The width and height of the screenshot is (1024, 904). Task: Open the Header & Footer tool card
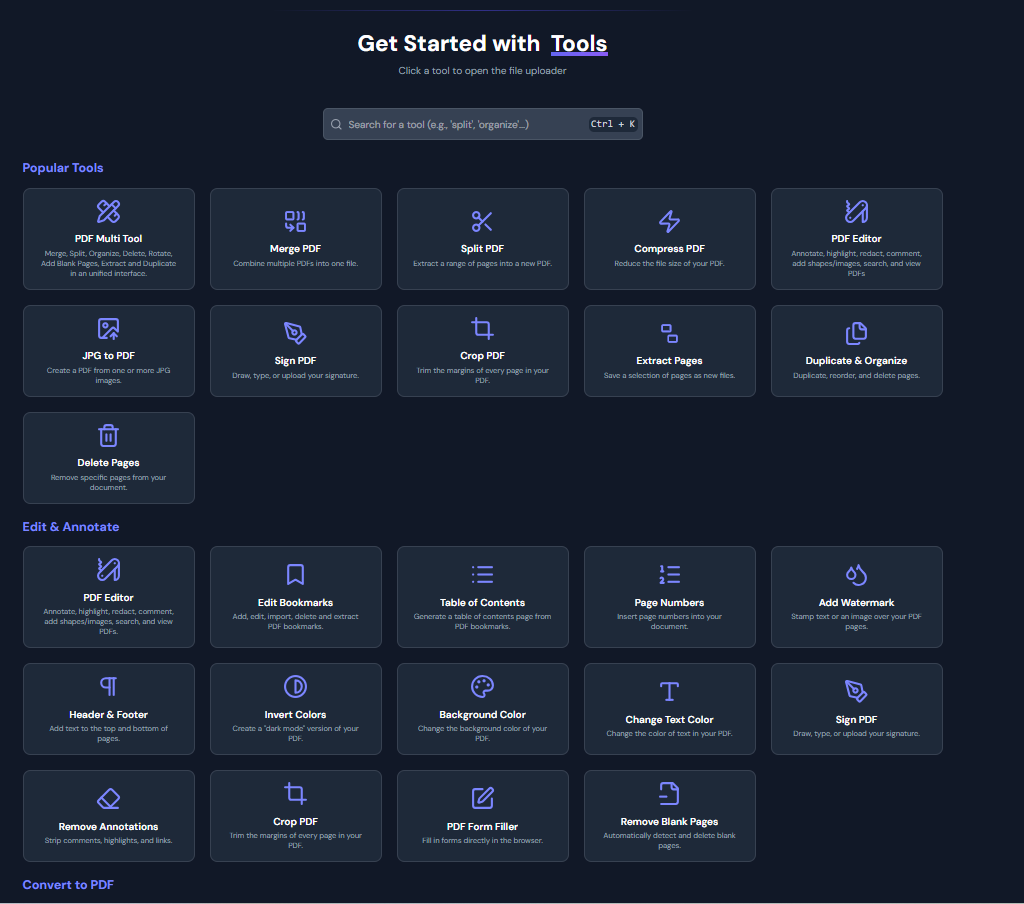click(108, 709)
